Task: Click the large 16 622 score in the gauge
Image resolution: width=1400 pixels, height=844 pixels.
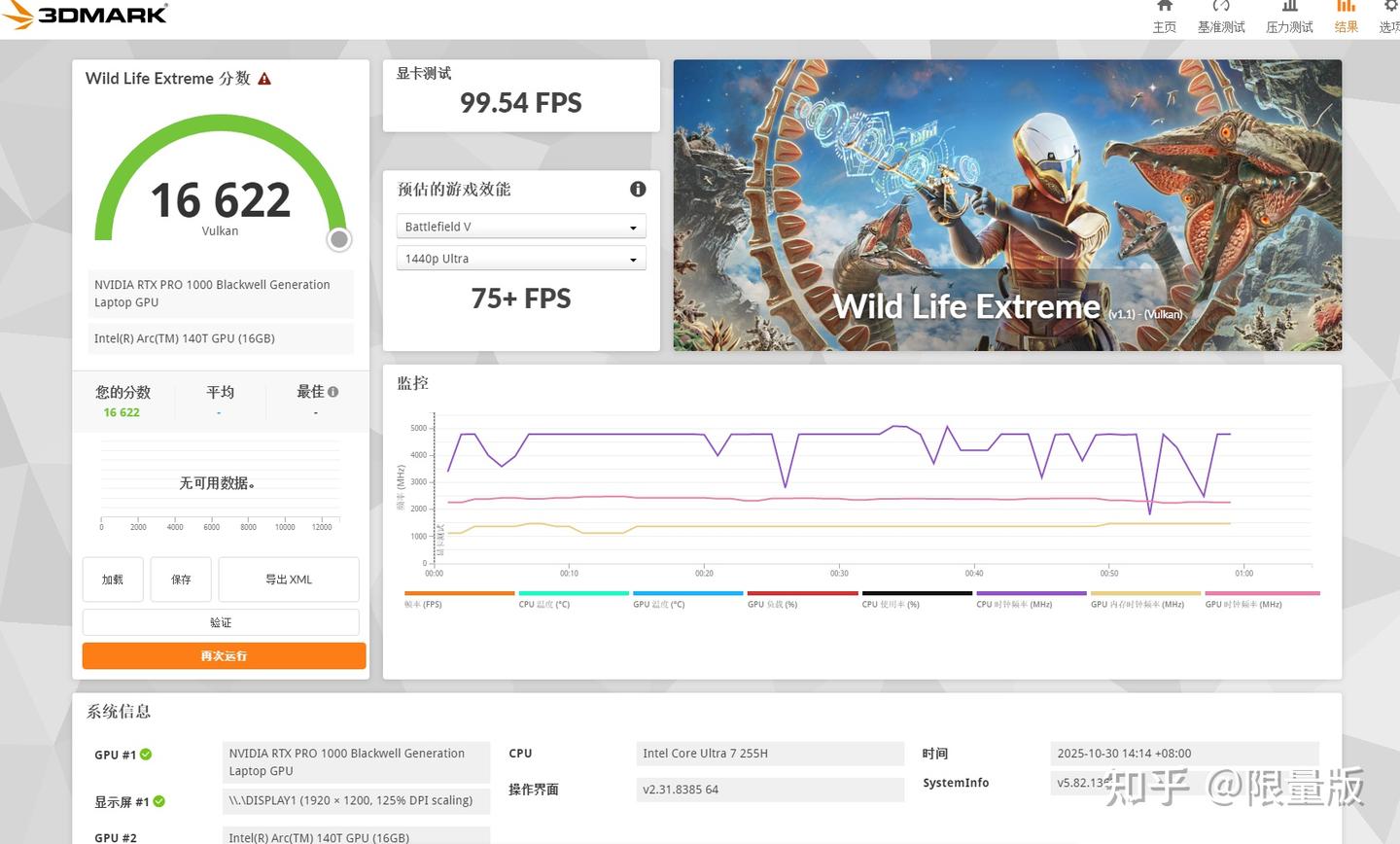Action: (x=221, y=200)
